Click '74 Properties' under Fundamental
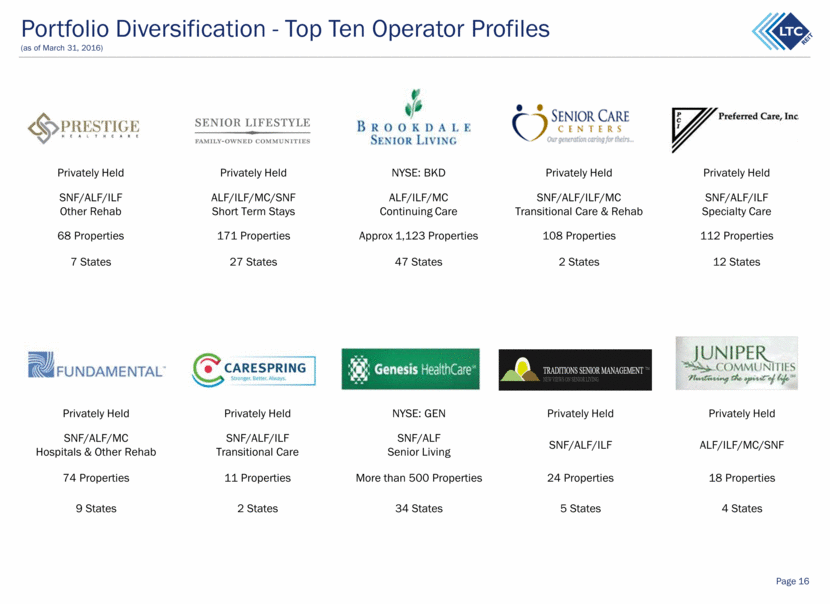 [x=96, y=477]
